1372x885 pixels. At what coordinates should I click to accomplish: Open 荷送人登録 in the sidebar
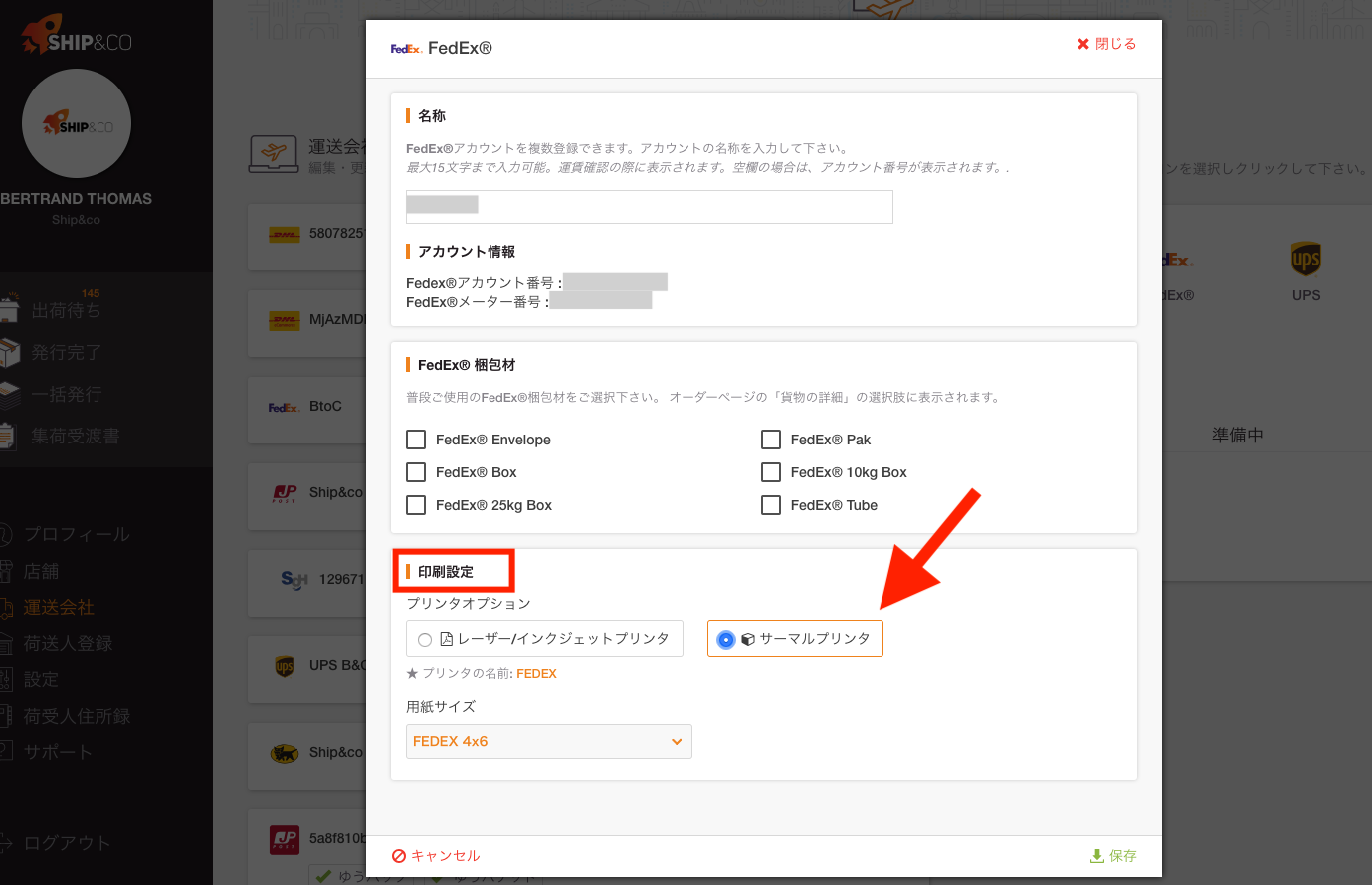click(x=68, y=643)
